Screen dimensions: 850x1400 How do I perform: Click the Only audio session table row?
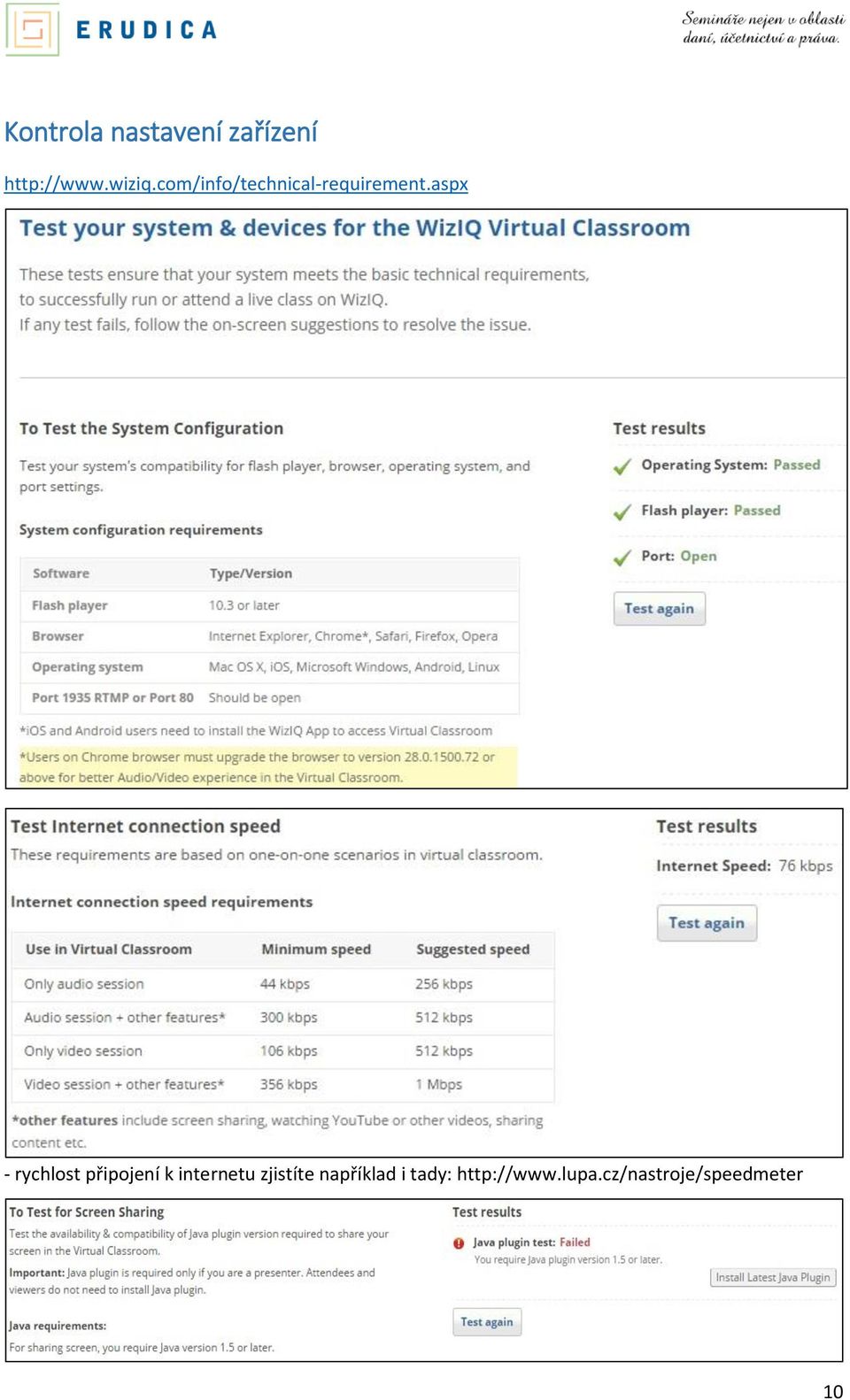[282, 984]
